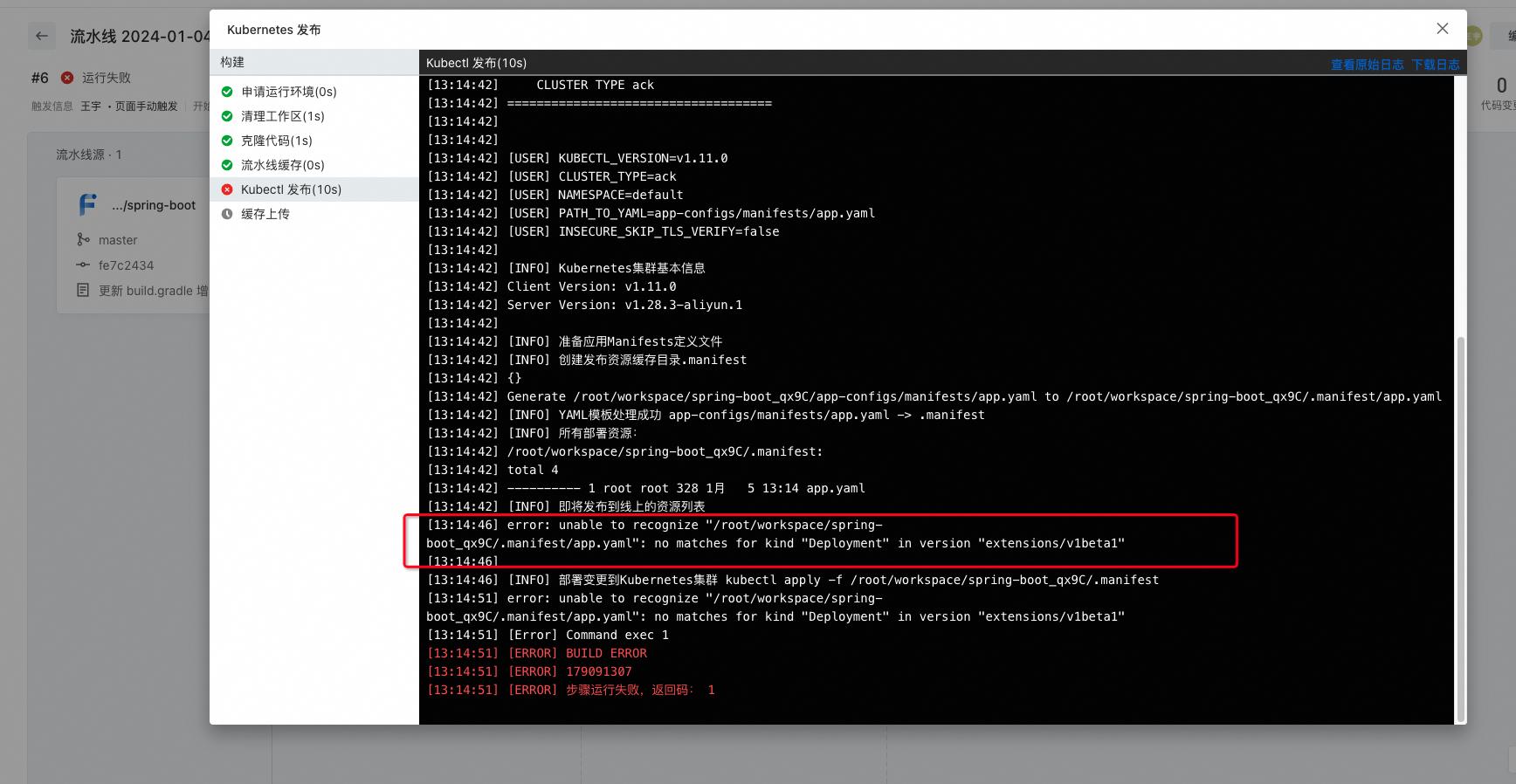
Task: Click the red 179091307 log line
Action: coord(529,671)
